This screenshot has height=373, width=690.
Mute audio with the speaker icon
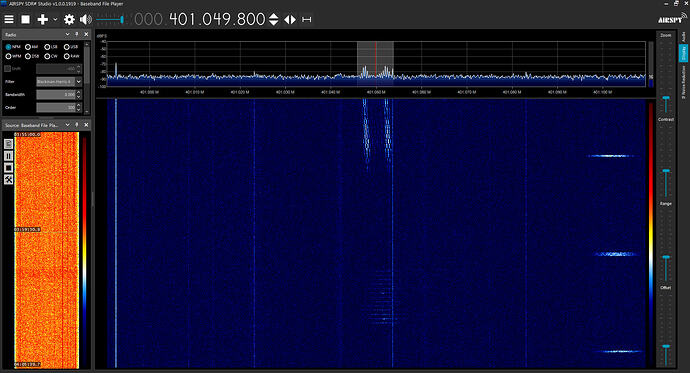(85, 19)
